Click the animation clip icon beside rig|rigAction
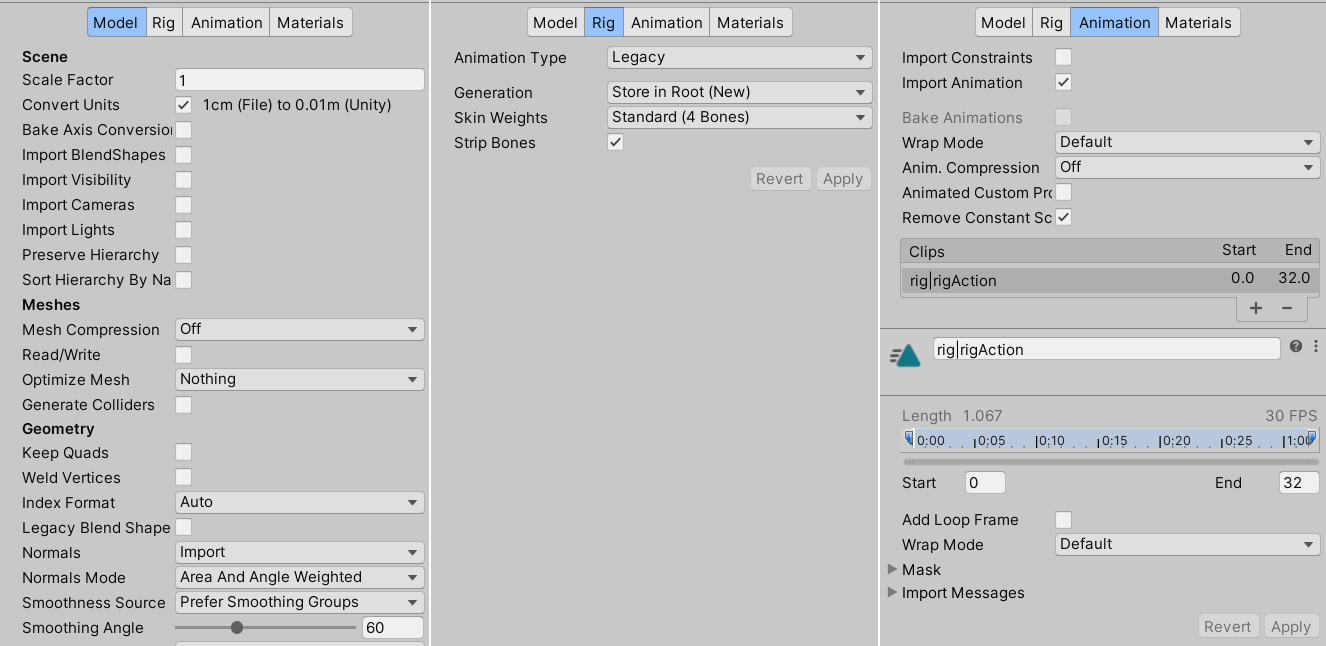The image size is (1326, 646). click(905, 353)
